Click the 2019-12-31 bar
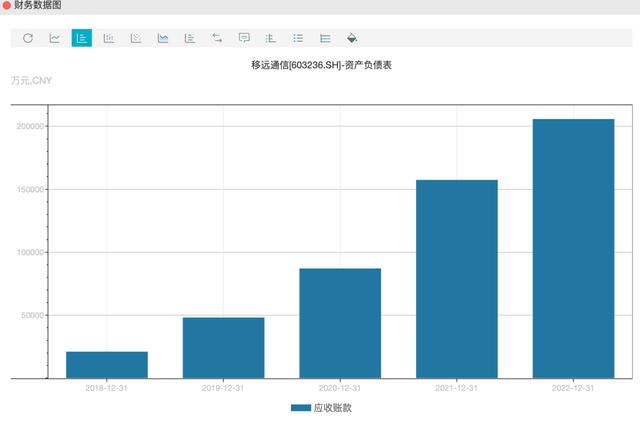This screenshot has width=640, height=422. click(x=223, y=348)
